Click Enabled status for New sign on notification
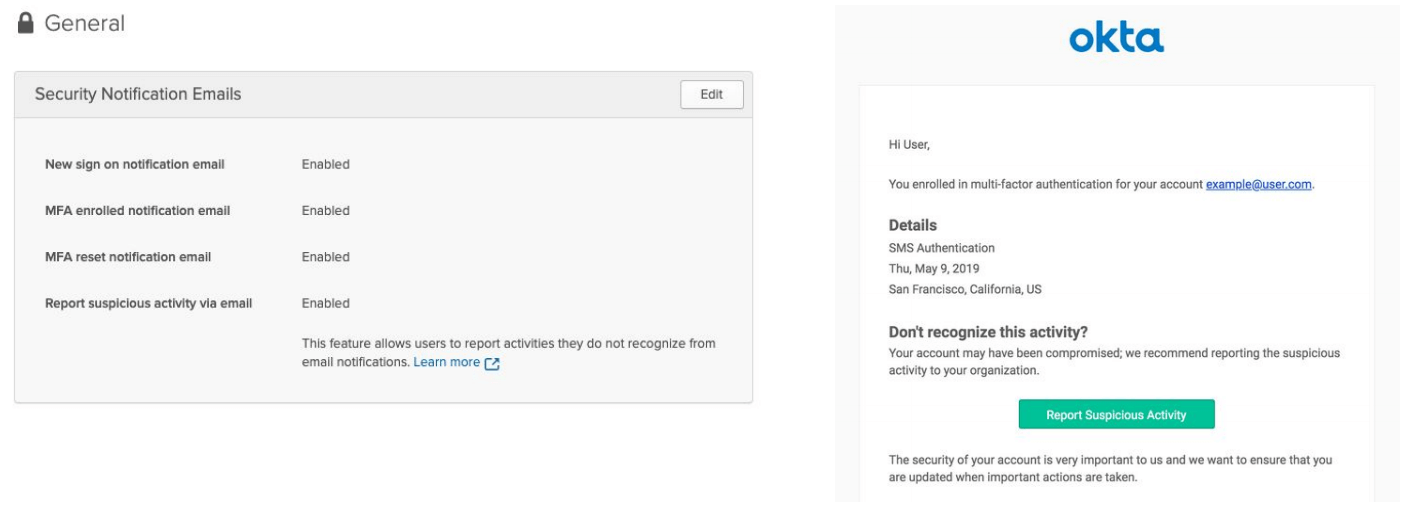Image resolution: width=1412 pixels, height=514 pixels. [325, 164]
